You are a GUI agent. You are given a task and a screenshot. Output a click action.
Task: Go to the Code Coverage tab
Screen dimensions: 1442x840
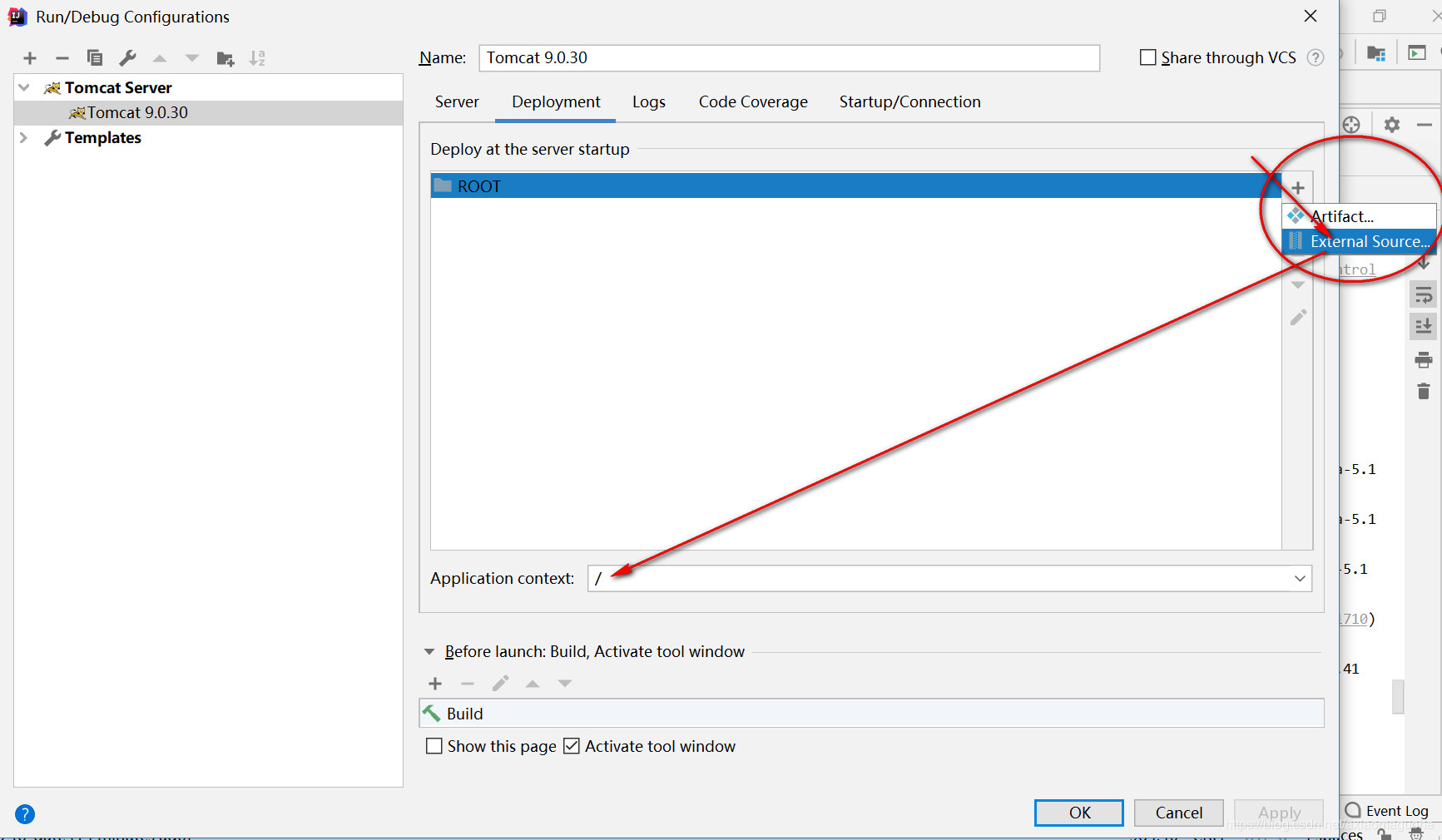tap(753, 102)
